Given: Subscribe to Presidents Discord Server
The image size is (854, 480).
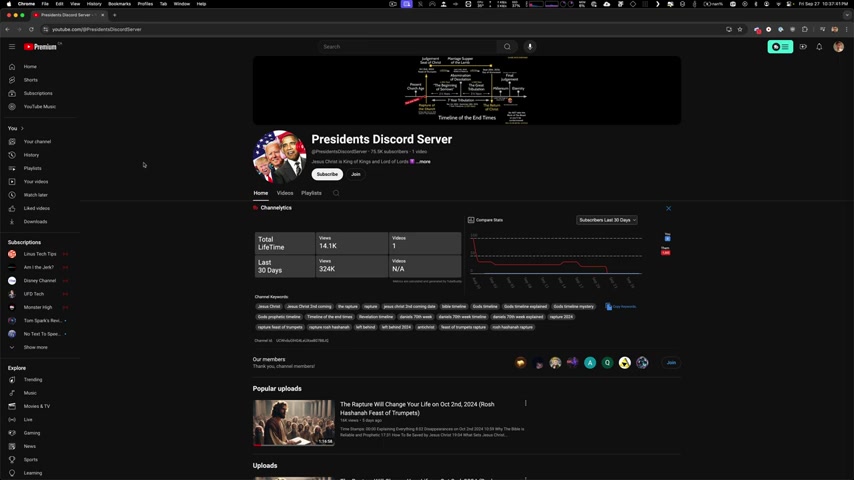Looking at the screenshot, I should pos(327,174).
